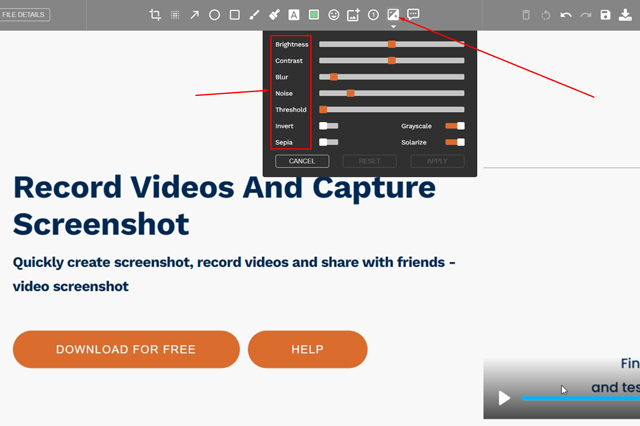This screenshot has width=640, height=426.
Task: Open the green color picker swatch
Action: coord(314,15)
